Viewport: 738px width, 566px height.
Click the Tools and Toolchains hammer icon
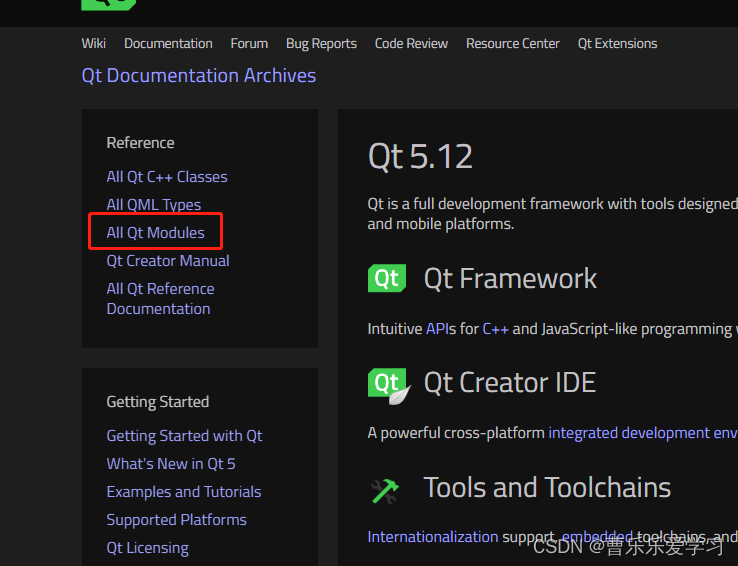pos(385,491)
